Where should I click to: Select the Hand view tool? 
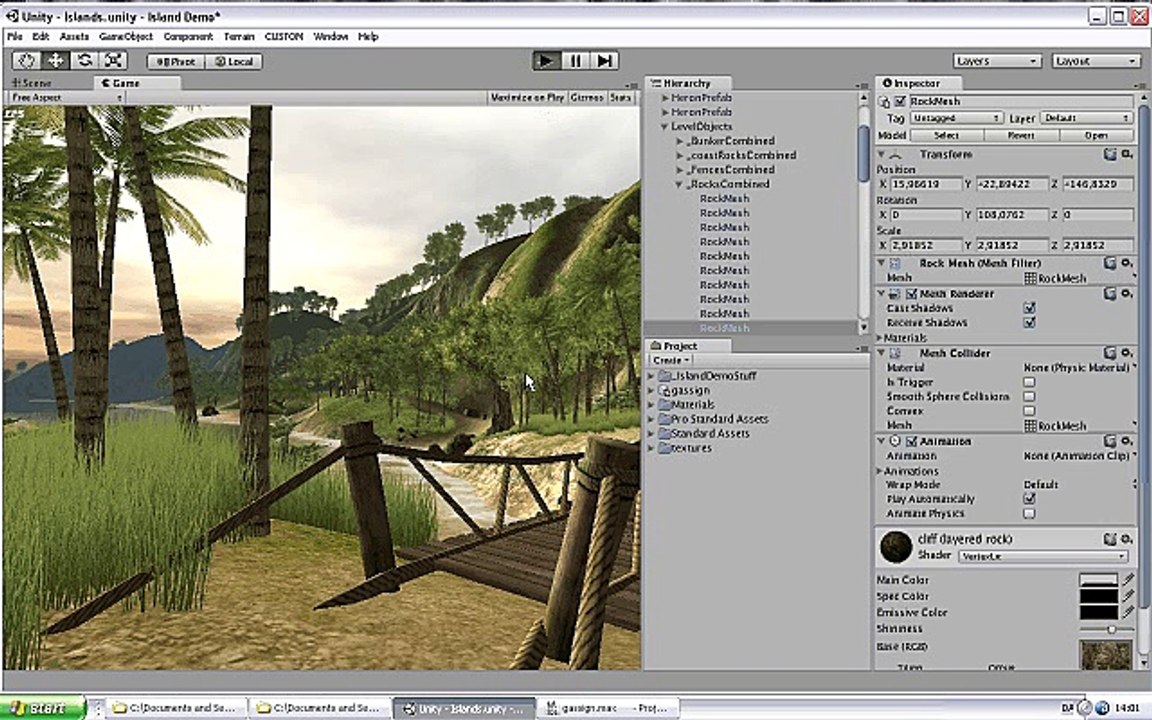(x=26, y=61)
